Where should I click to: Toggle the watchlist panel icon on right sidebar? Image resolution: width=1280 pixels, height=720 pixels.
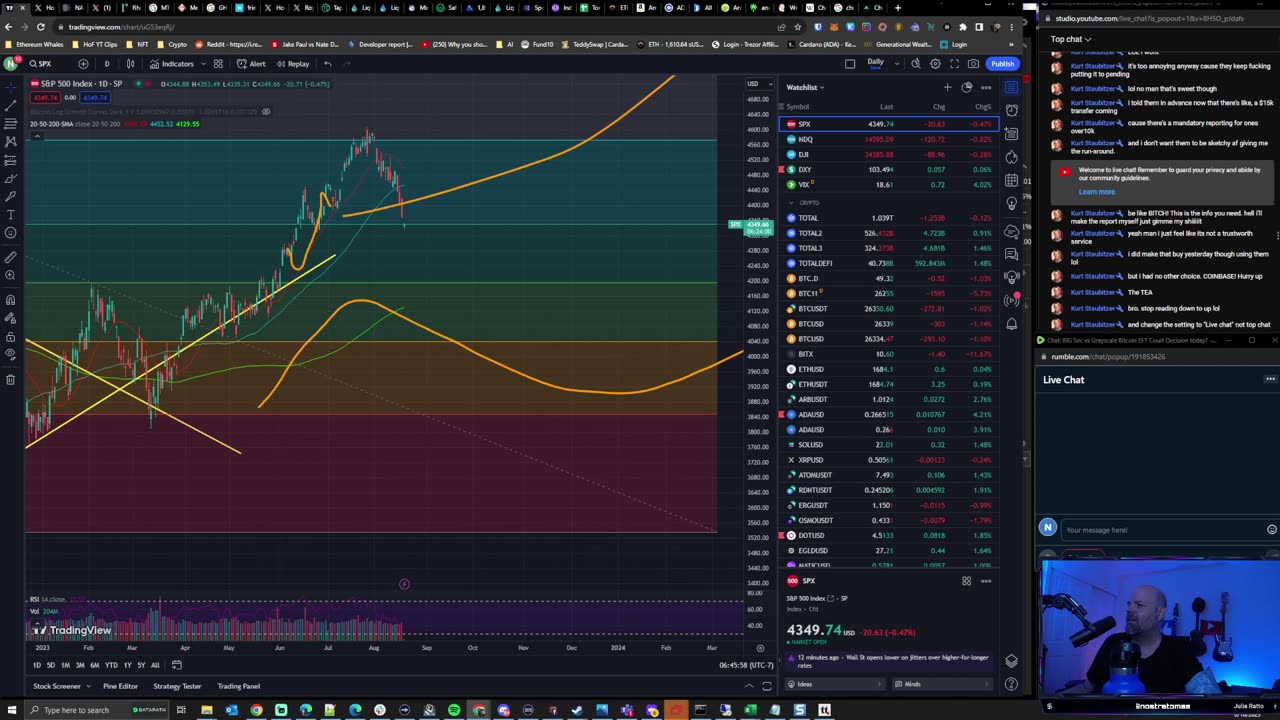tap(1011, 88)
